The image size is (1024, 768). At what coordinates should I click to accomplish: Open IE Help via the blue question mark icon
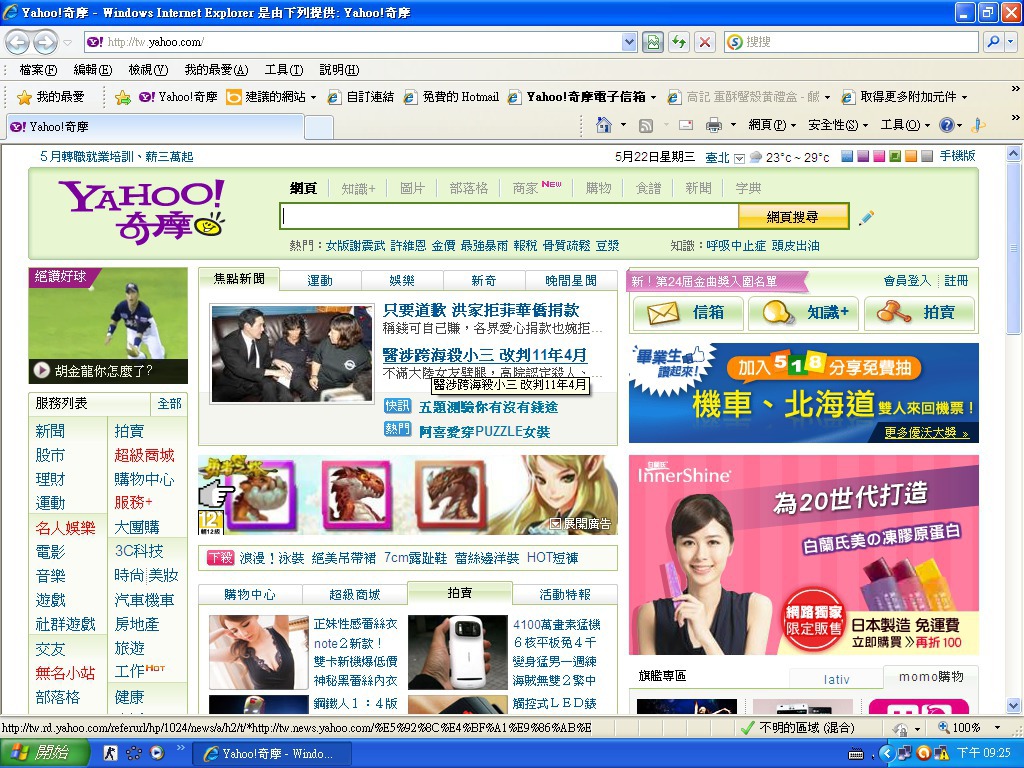coord(946,125)
